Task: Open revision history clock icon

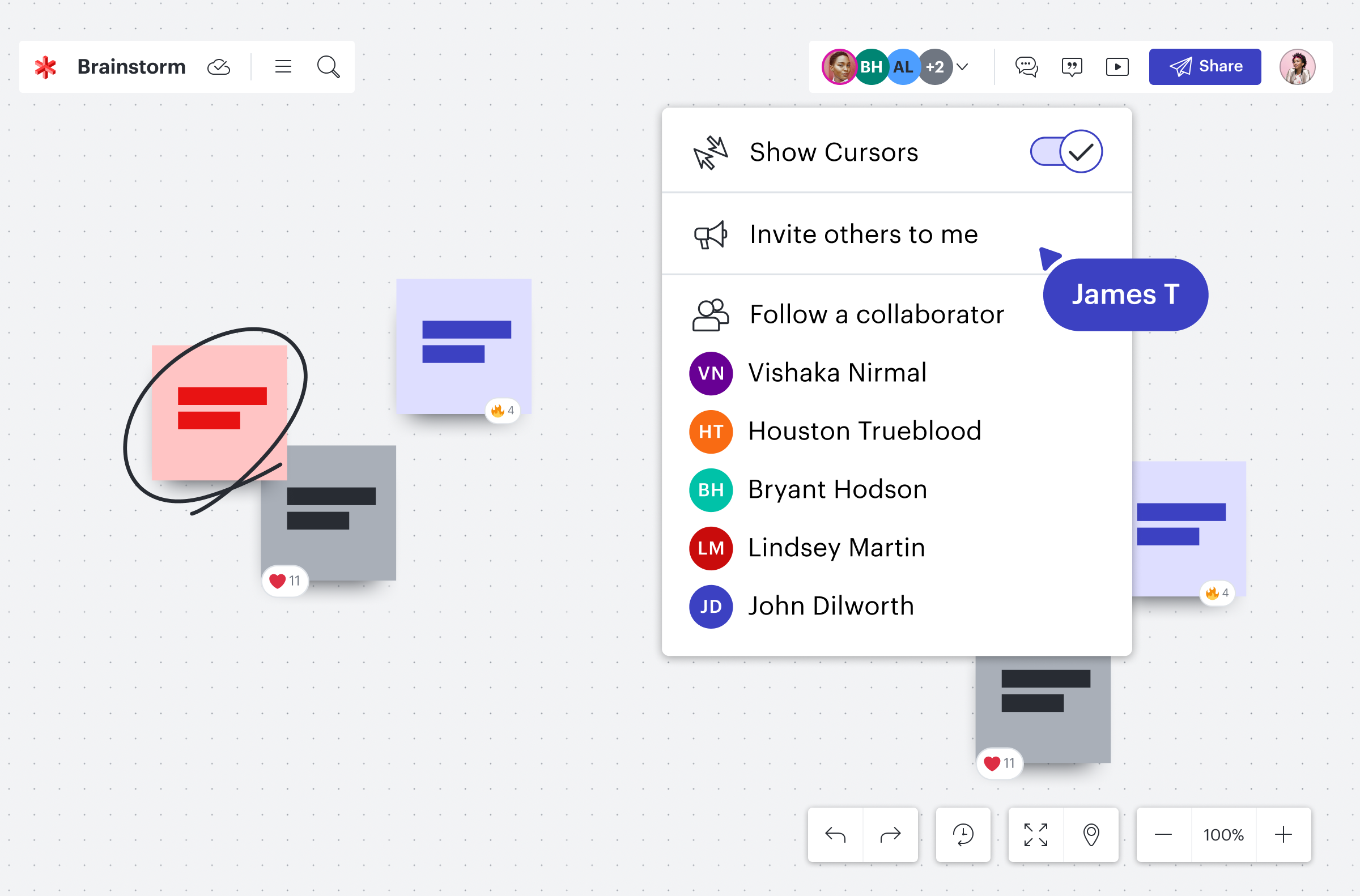Action: (963, 835)
